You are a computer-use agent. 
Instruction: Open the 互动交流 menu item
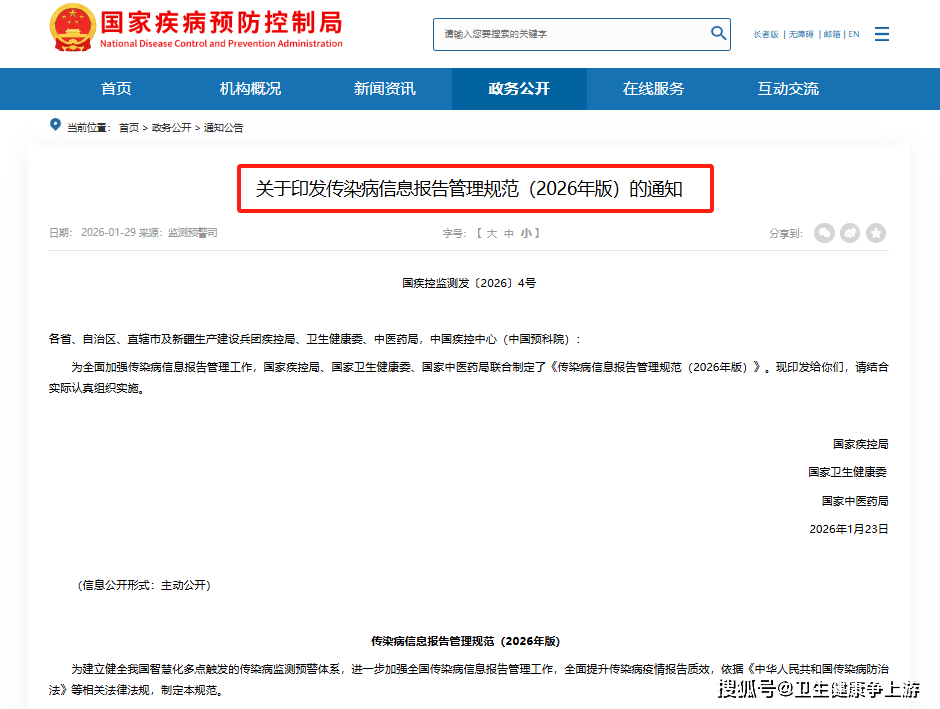click(x=787, y=89)
